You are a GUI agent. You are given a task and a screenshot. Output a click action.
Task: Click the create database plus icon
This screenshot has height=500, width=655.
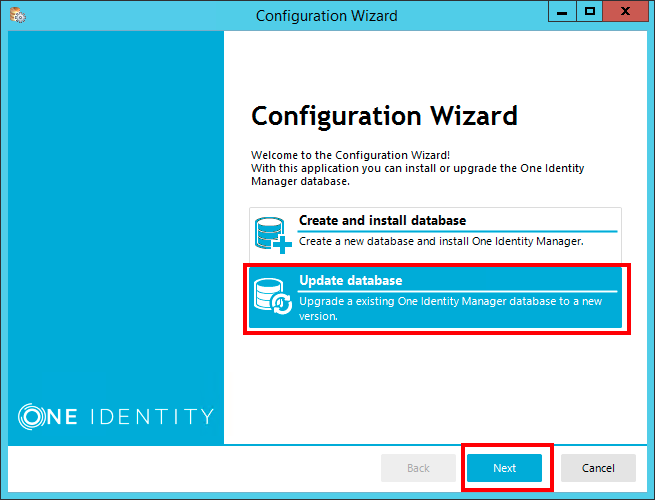click(x=273, y=235)
